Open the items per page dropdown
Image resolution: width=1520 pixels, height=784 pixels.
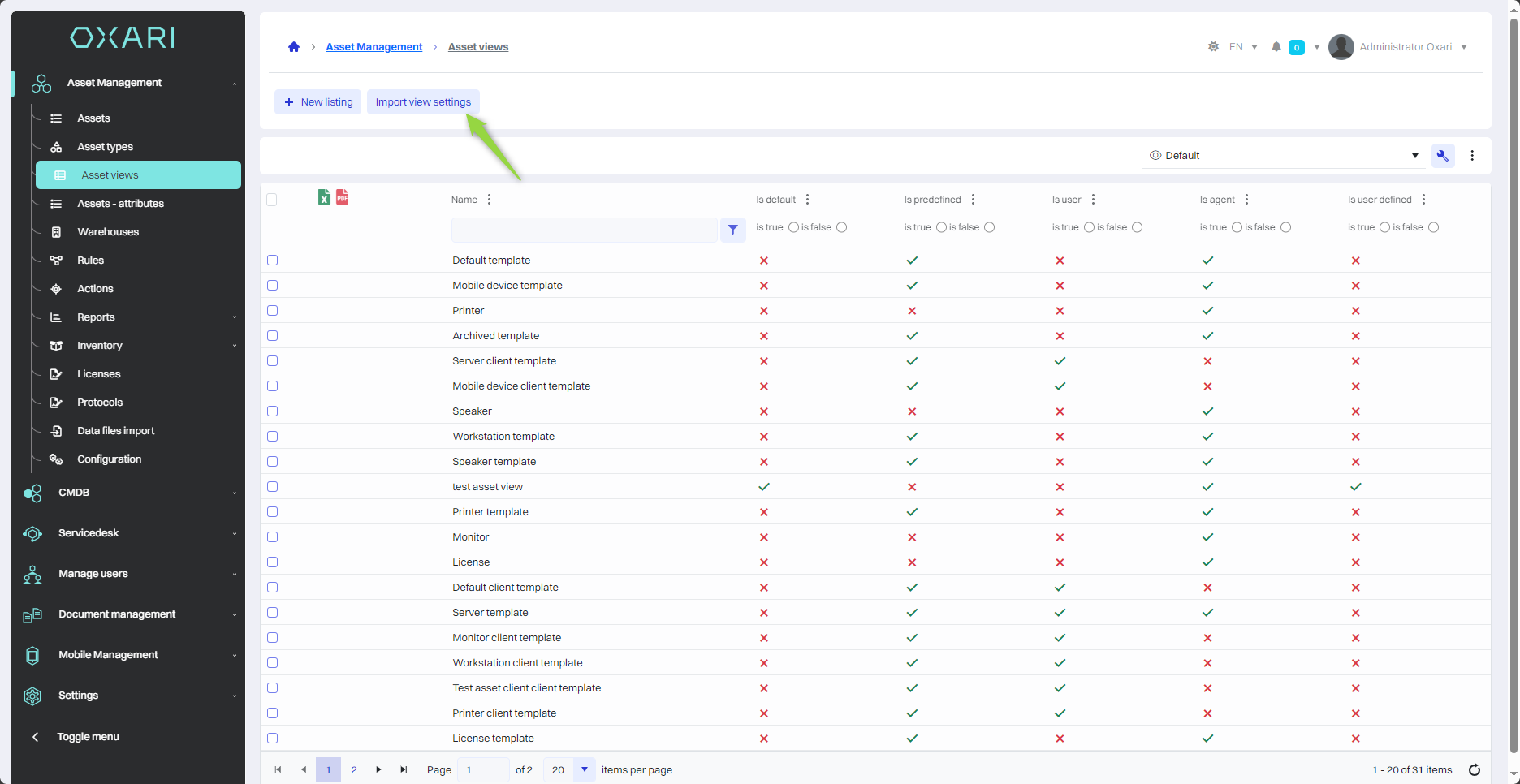pos(584,769)
